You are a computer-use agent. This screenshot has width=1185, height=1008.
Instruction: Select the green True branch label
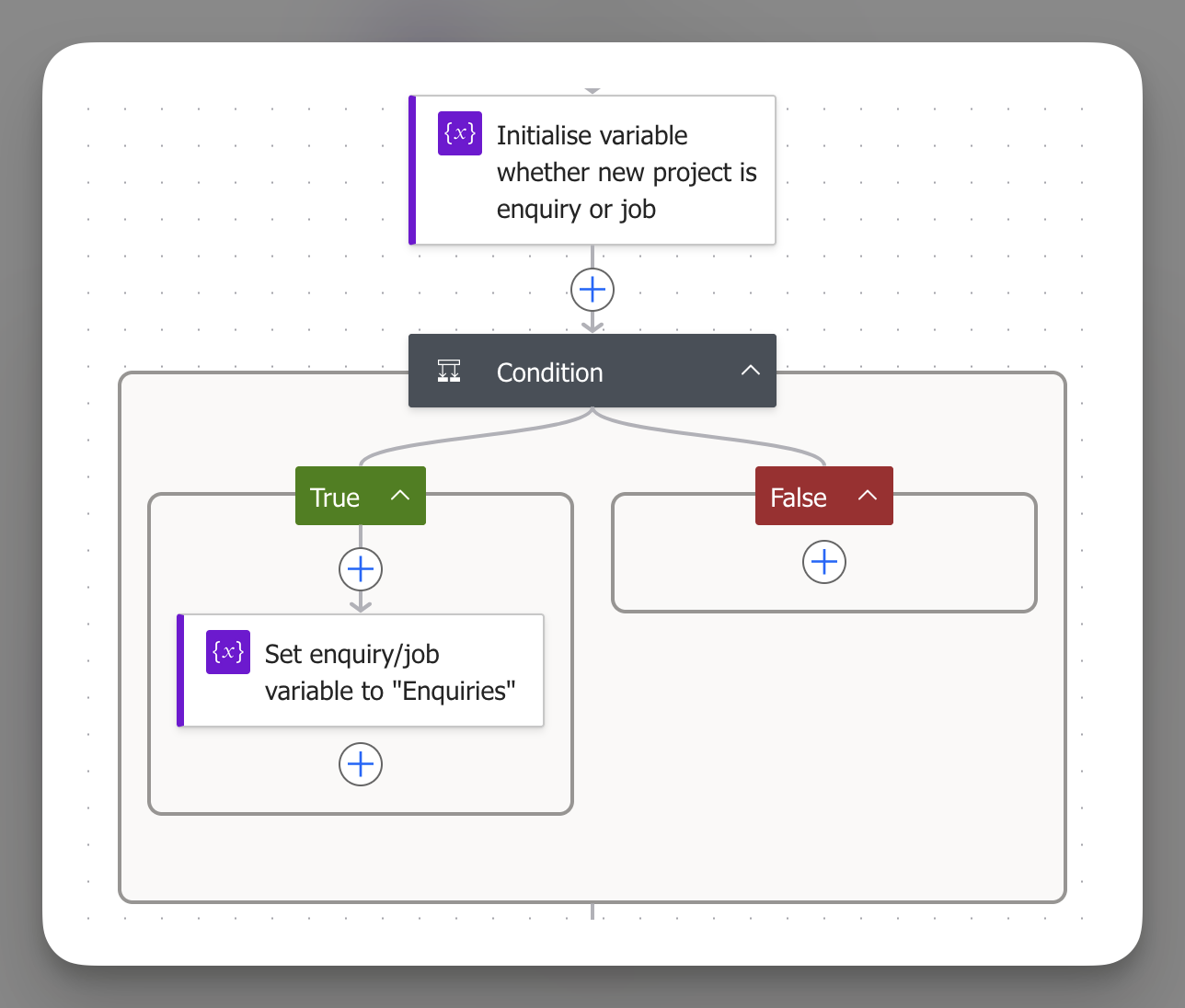click(335, 498)
